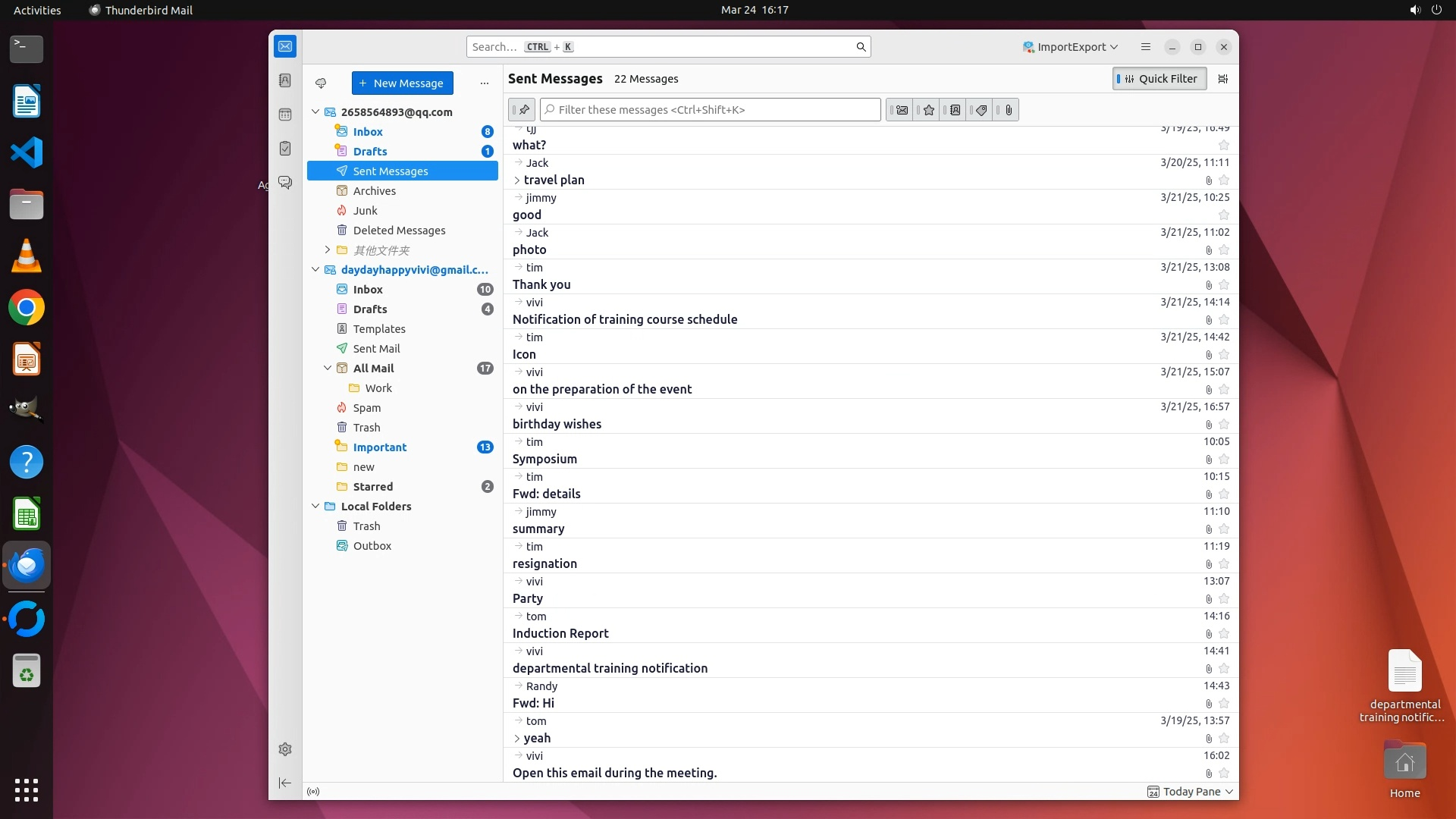This screenshot has width=1456, height=819.
Task: Toggle keep filters pinned button
Action: (522, 110)
